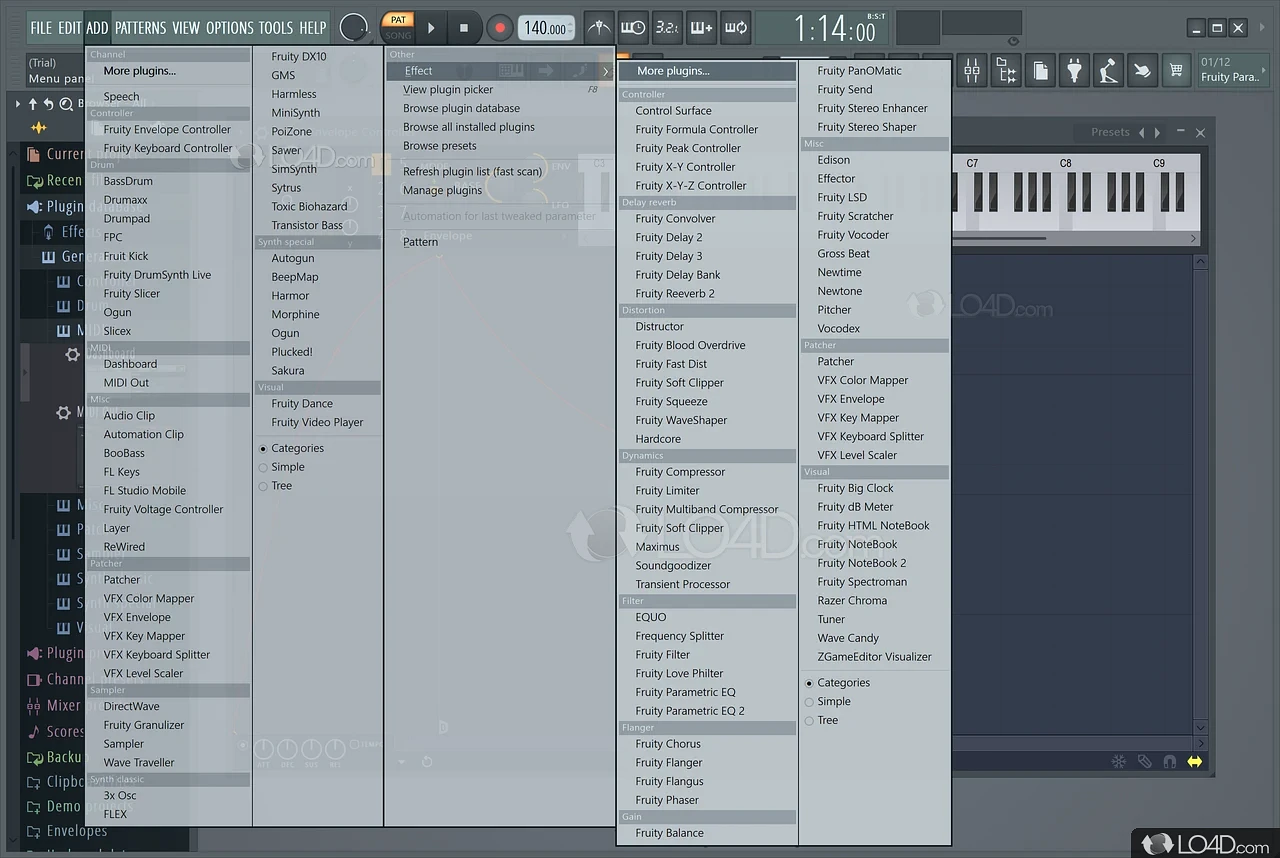Arm the record button
The width and height of the screenshot is (1280, 858).
pyautogui.click(x=500, y=28)
